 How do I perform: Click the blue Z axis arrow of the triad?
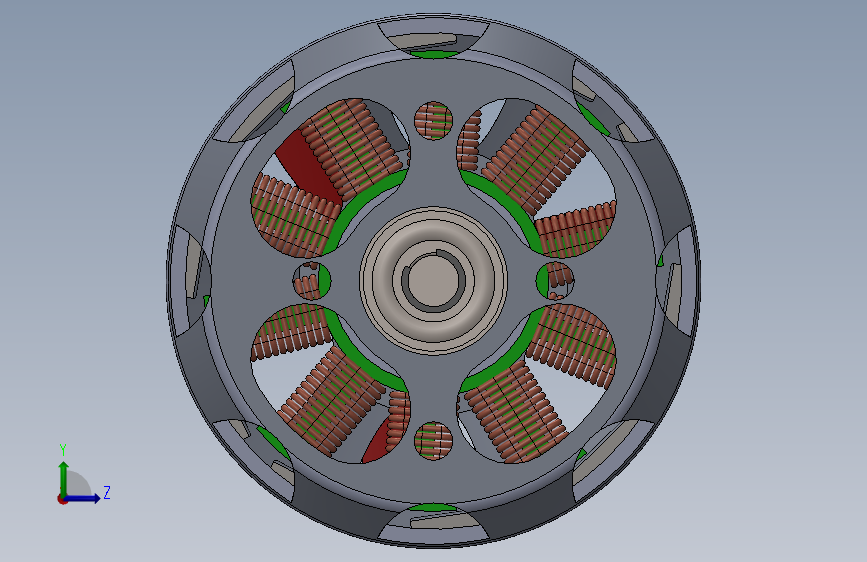click(x=83, y=498)
